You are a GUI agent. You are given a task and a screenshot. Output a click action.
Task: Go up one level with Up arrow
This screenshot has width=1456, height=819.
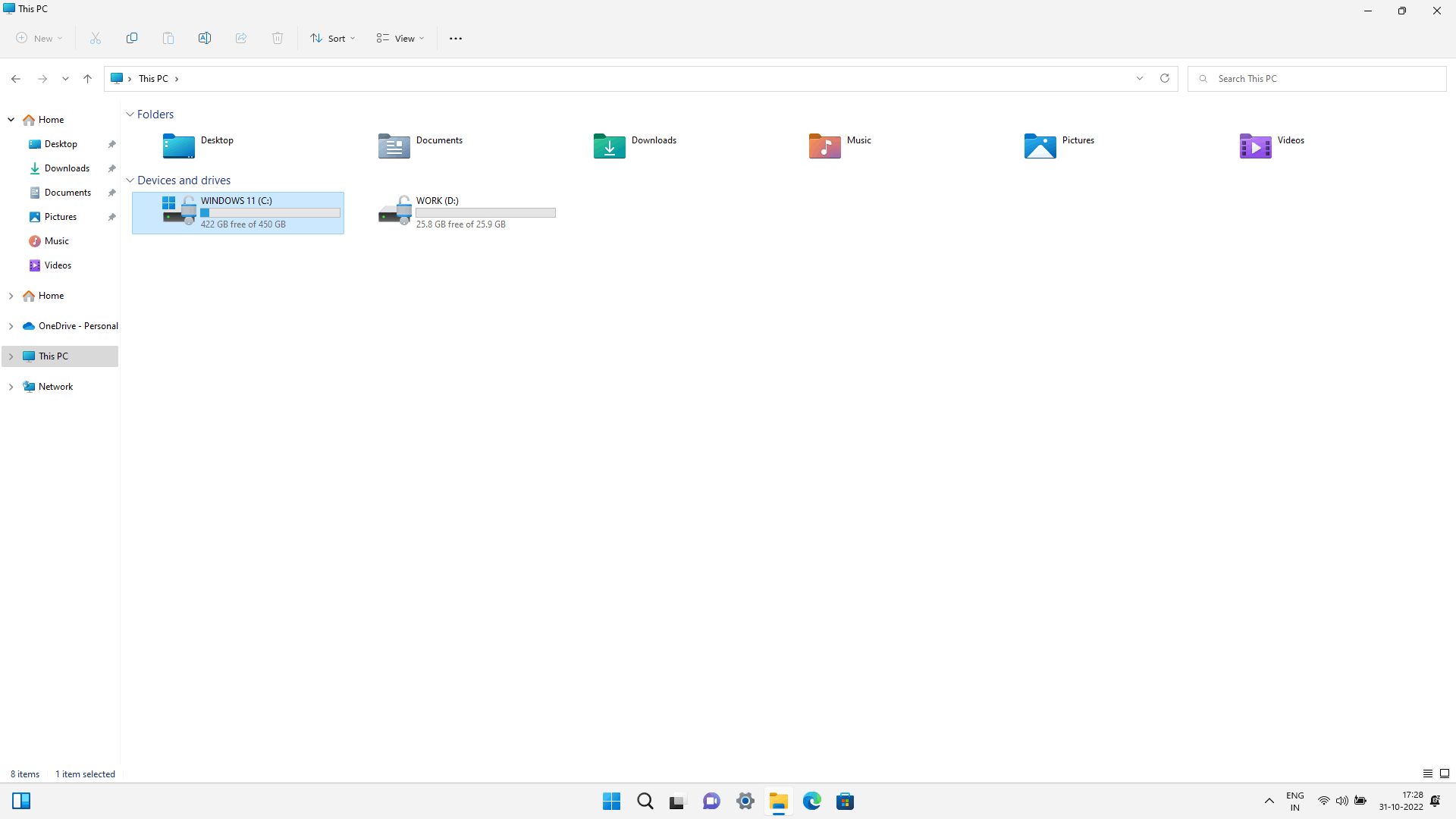[88, 78]
